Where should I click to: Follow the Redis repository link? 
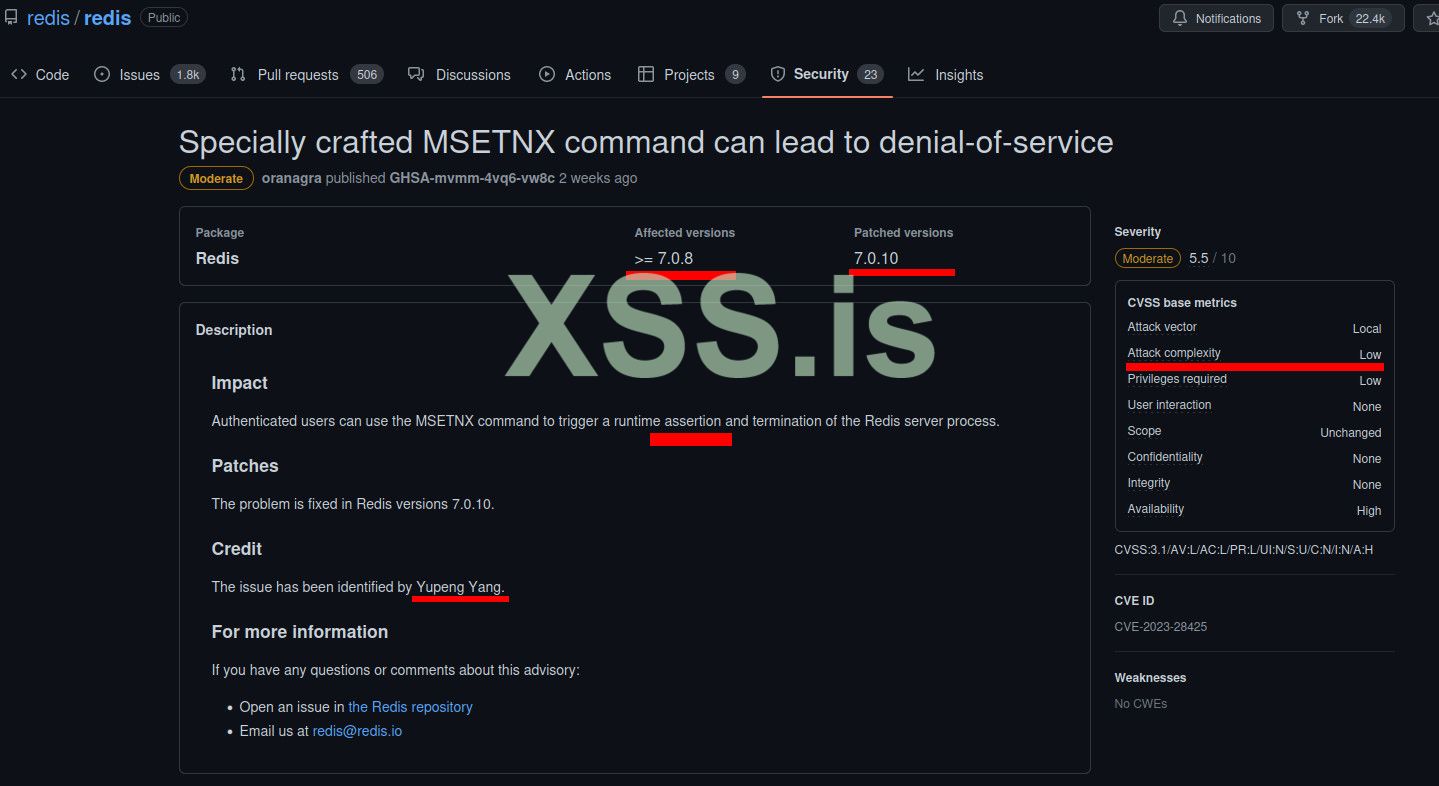click(410, 707)
